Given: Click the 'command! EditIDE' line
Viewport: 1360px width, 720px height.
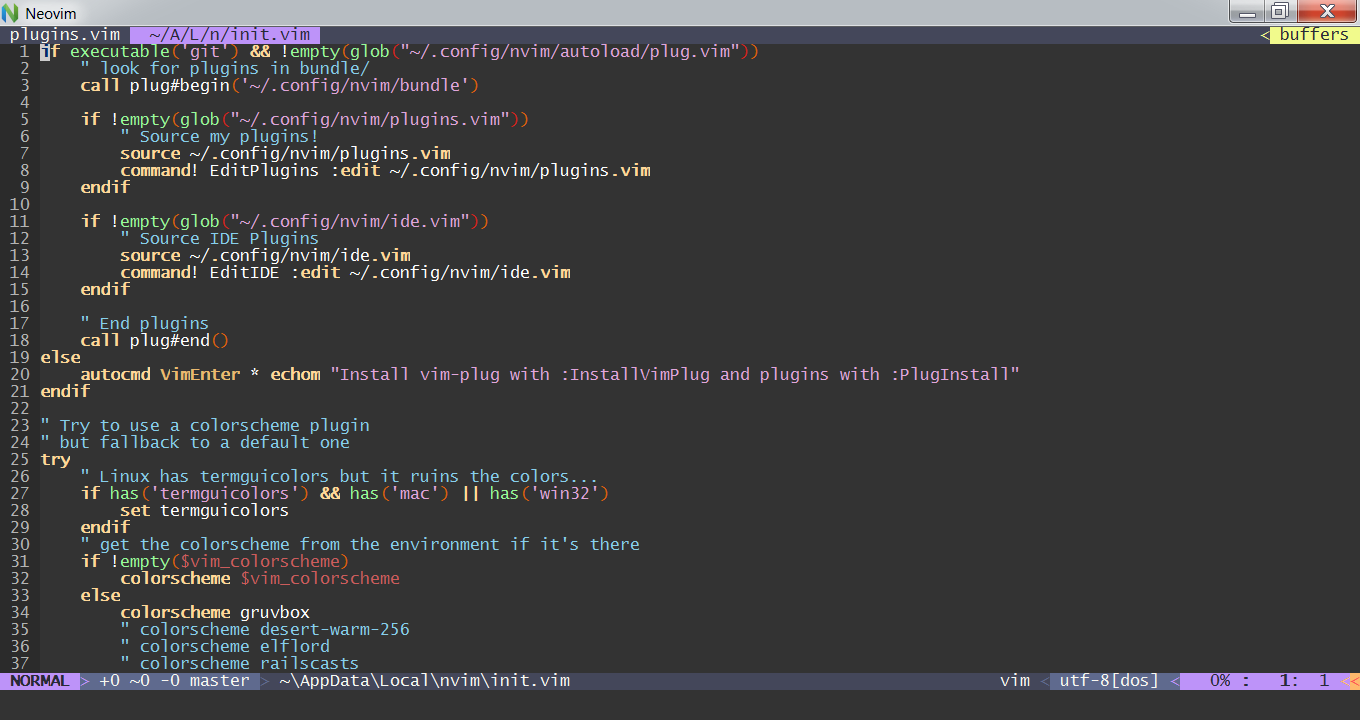Looking at the screenshot, I should [345, 272].
